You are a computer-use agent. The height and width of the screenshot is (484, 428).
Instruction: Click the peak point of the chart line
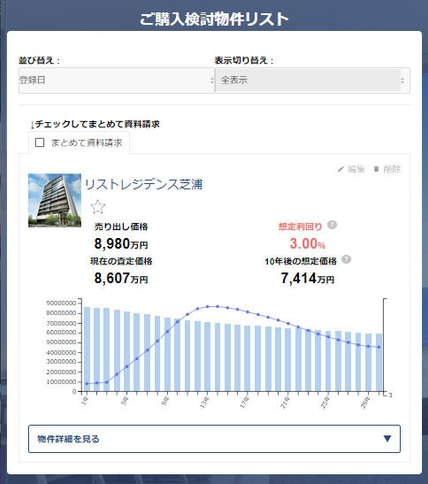[x=212, y=306]
